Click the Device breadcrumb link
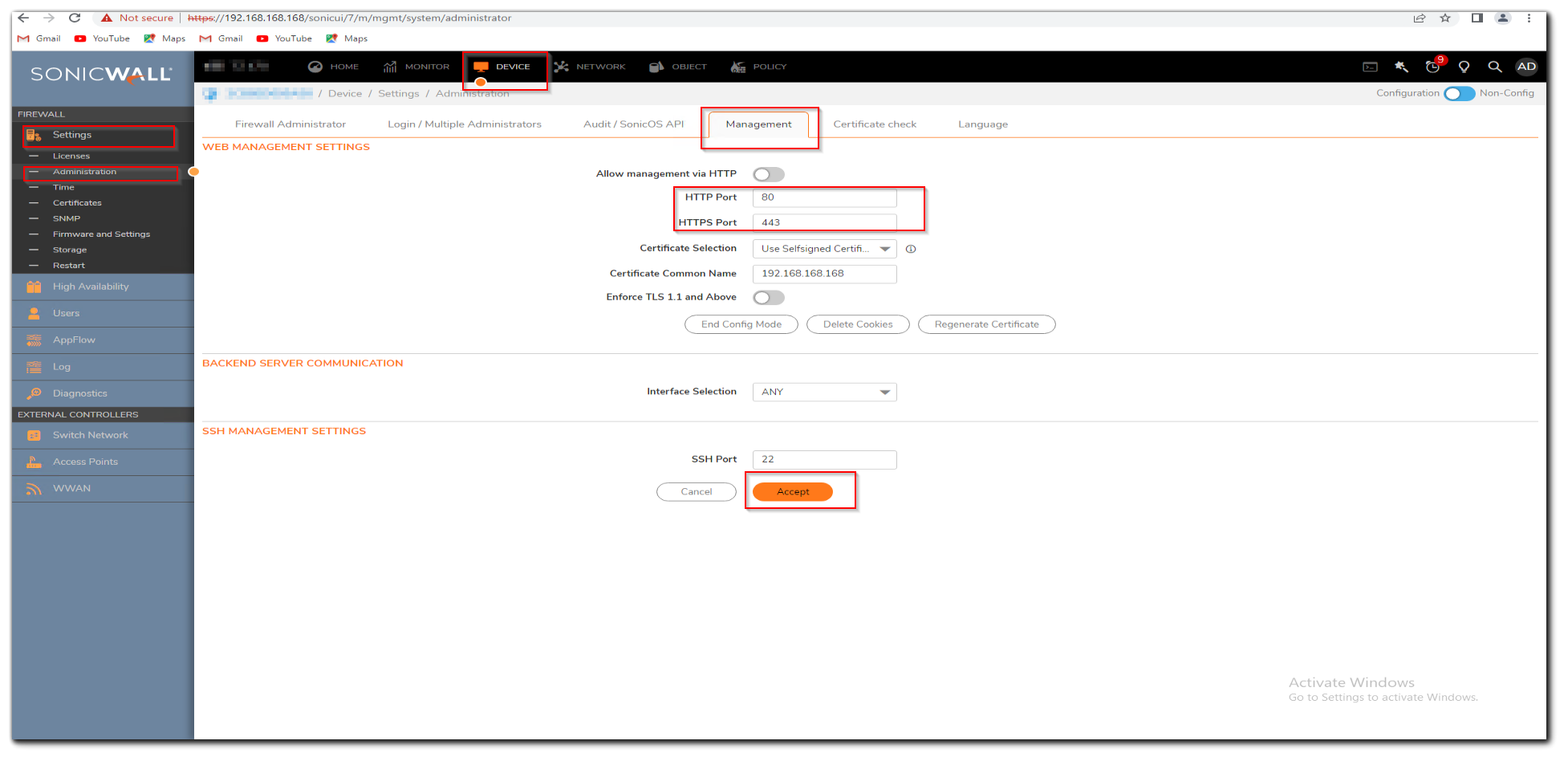This screenshot has height=761, width=1568. pyautogui.click(x=345, y=94)
